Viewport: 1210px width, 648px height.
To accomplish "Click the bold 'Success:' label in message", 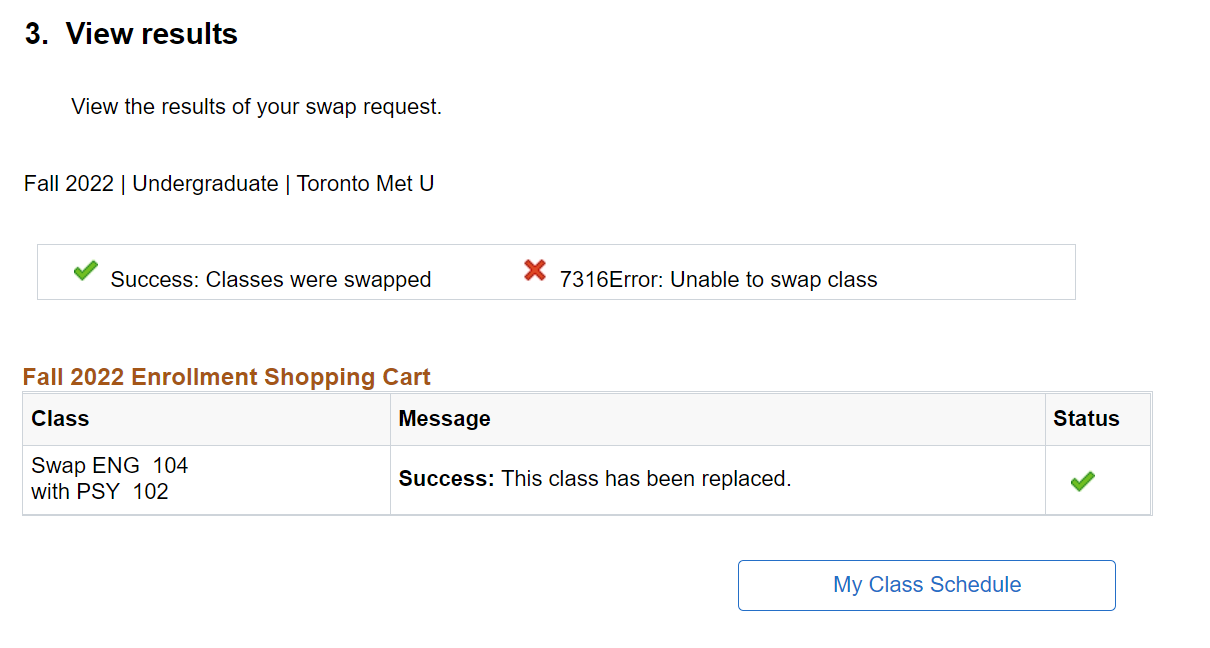I will (446, 479).
